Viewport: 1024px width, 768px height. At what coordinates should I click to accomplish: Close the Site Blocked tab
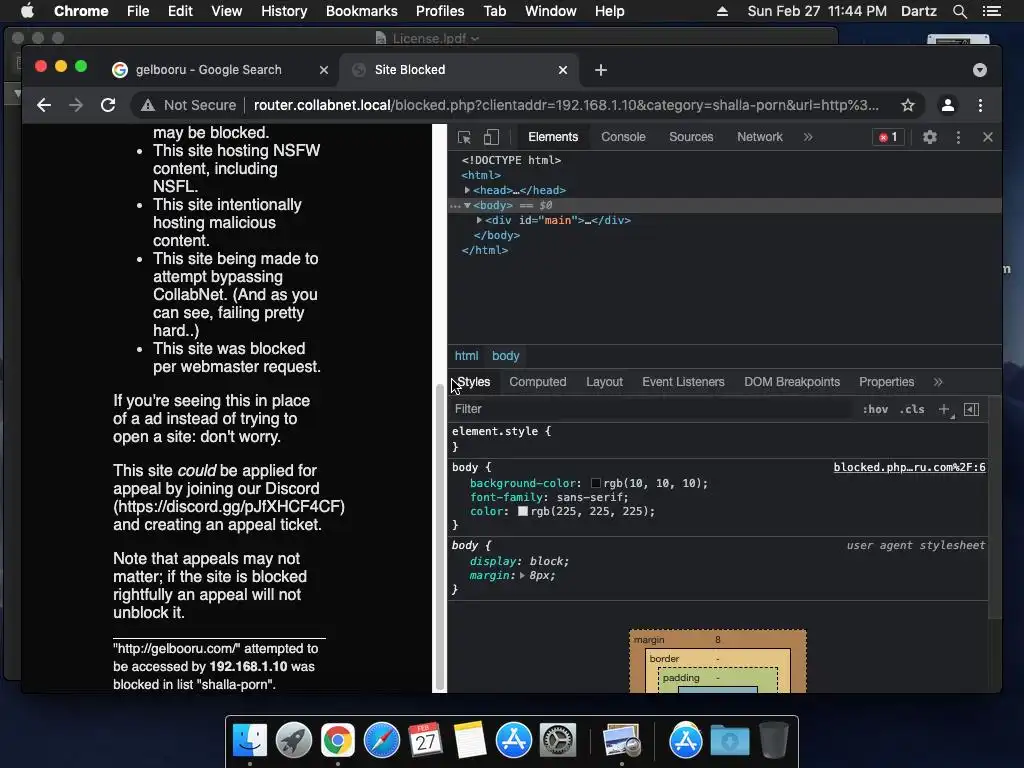[563, 70]
